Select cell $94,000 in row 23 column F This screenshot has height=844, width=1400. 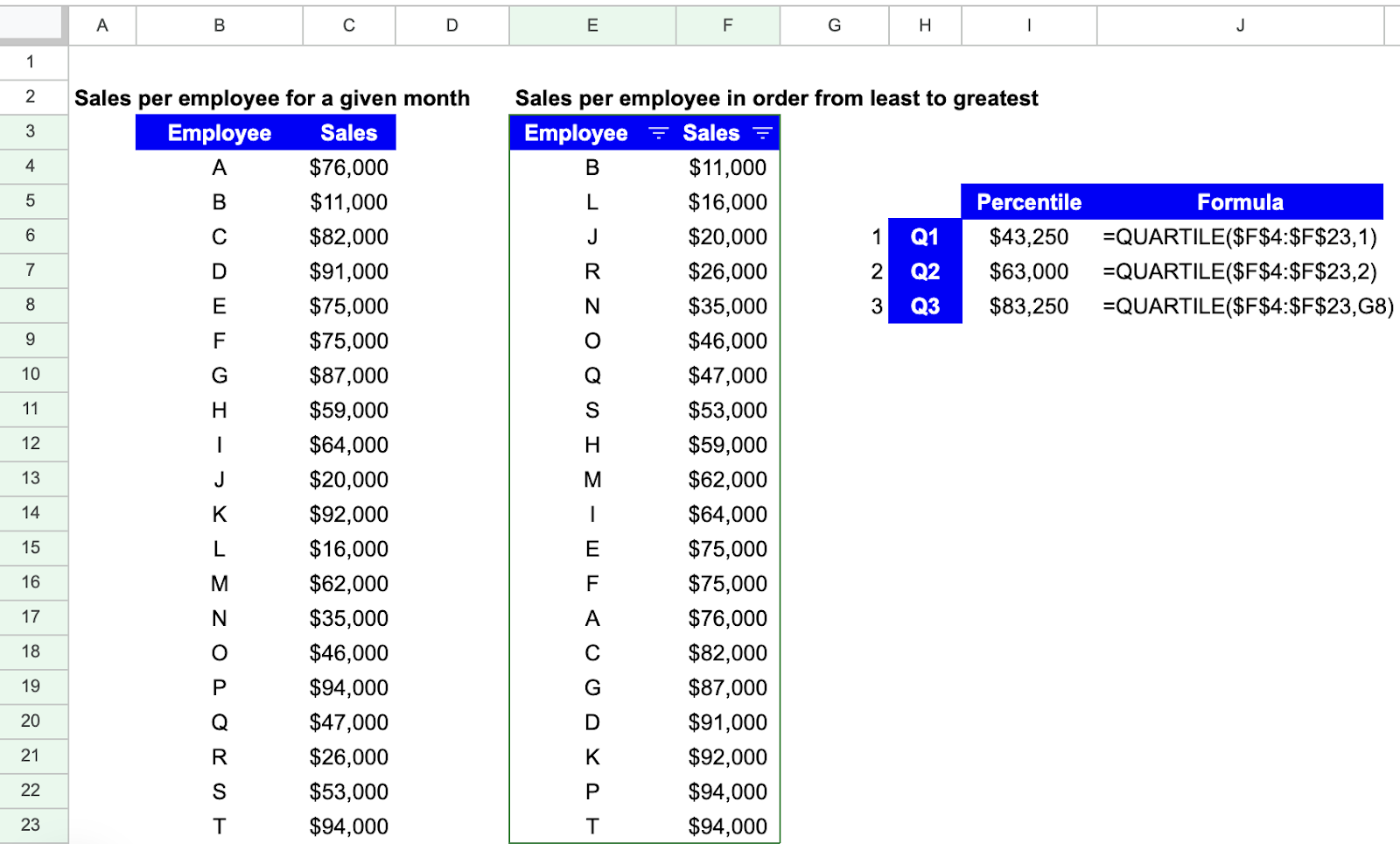click(728, 826)
